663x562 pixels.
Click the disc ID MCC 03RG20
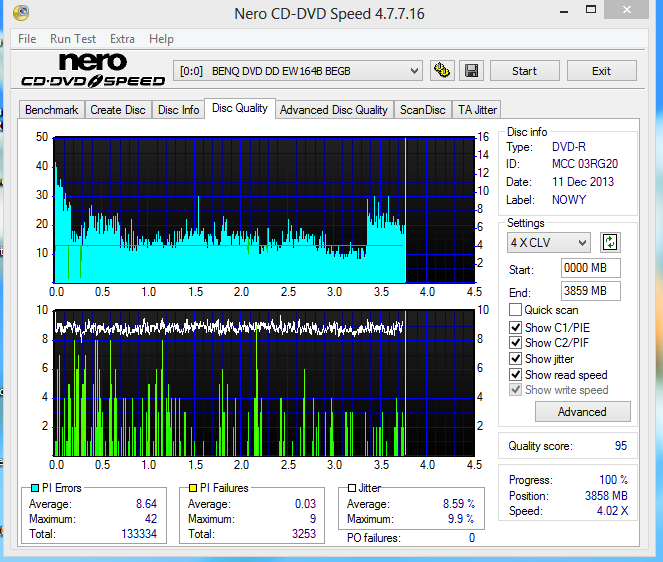[585, 164]
